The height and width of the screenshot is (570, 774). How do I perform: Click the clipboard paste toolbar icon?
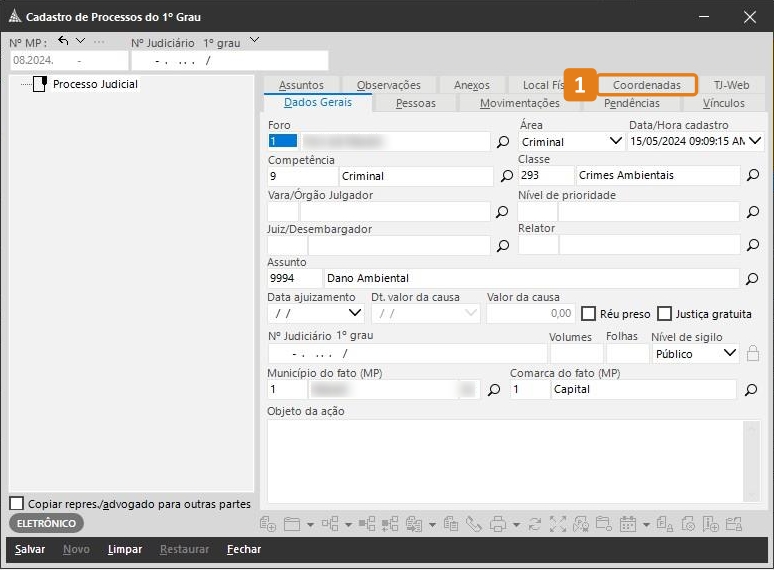tap(451, 524)
